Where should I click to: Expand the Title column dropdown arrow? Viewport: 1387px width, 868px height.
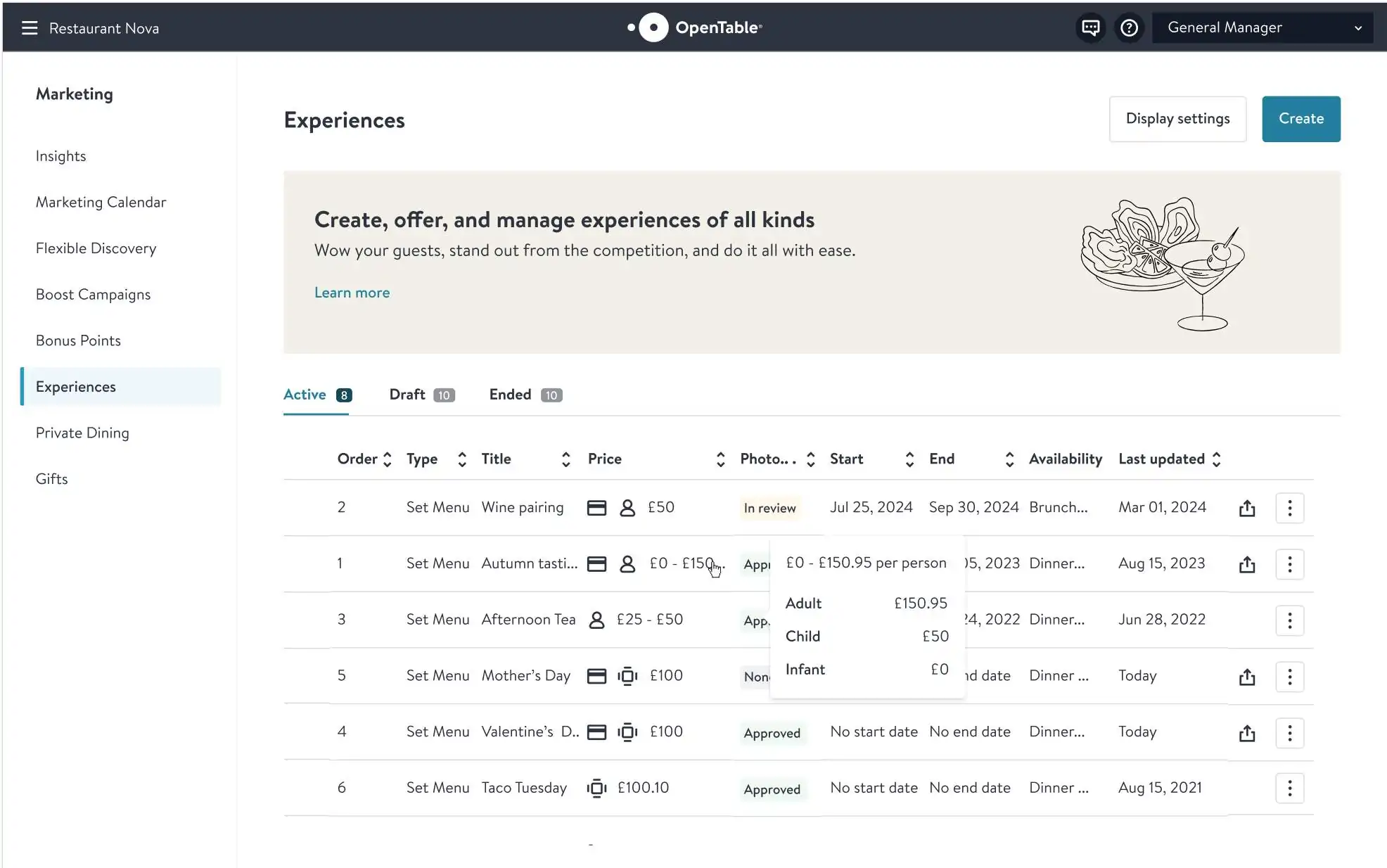click(x=561, y=458)
